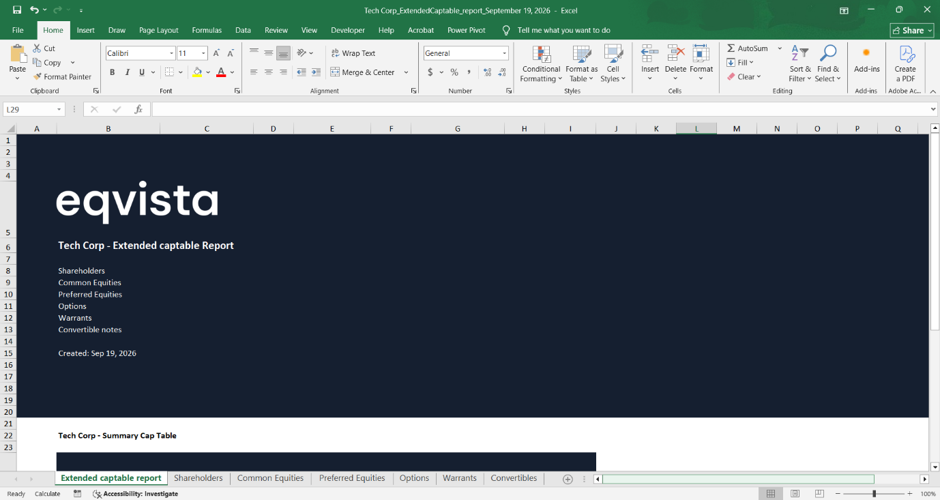Open the Orientation text rotation tool
940x500 pixels.
click(x=302, y=53)
